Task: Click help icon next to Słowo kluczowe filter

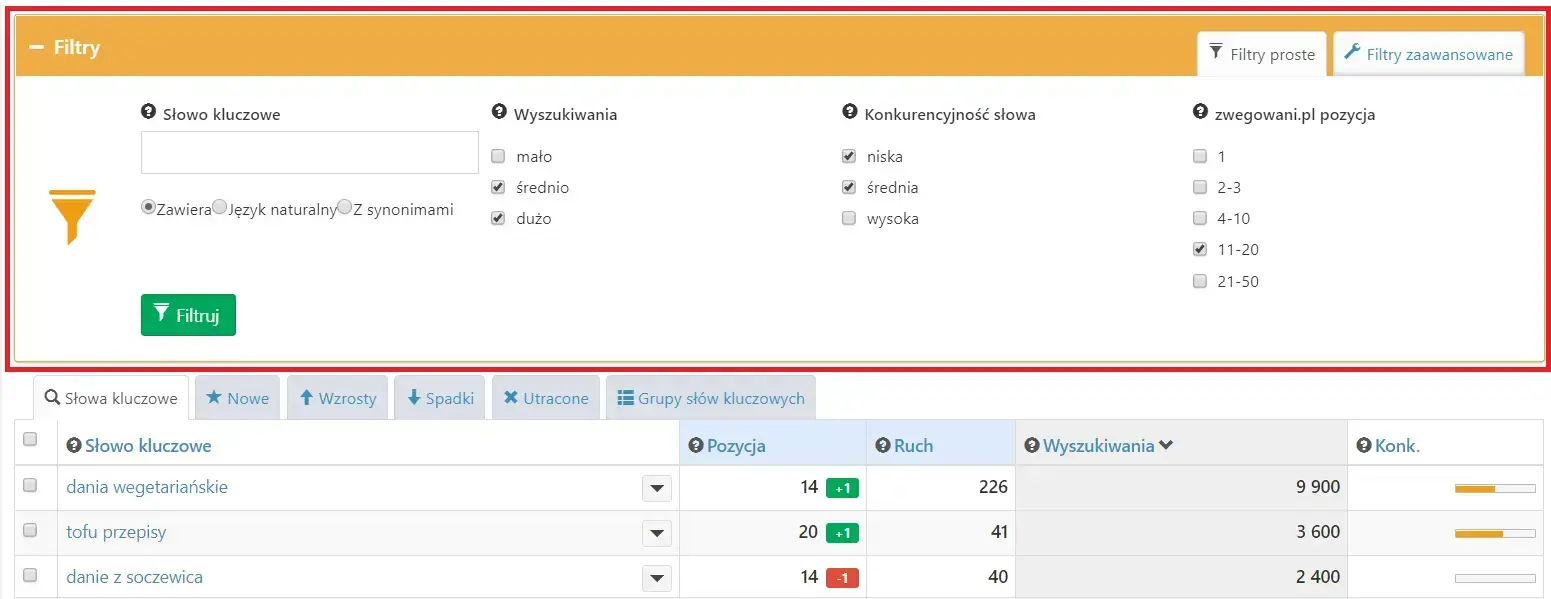Action: click(x=149, y=113)
